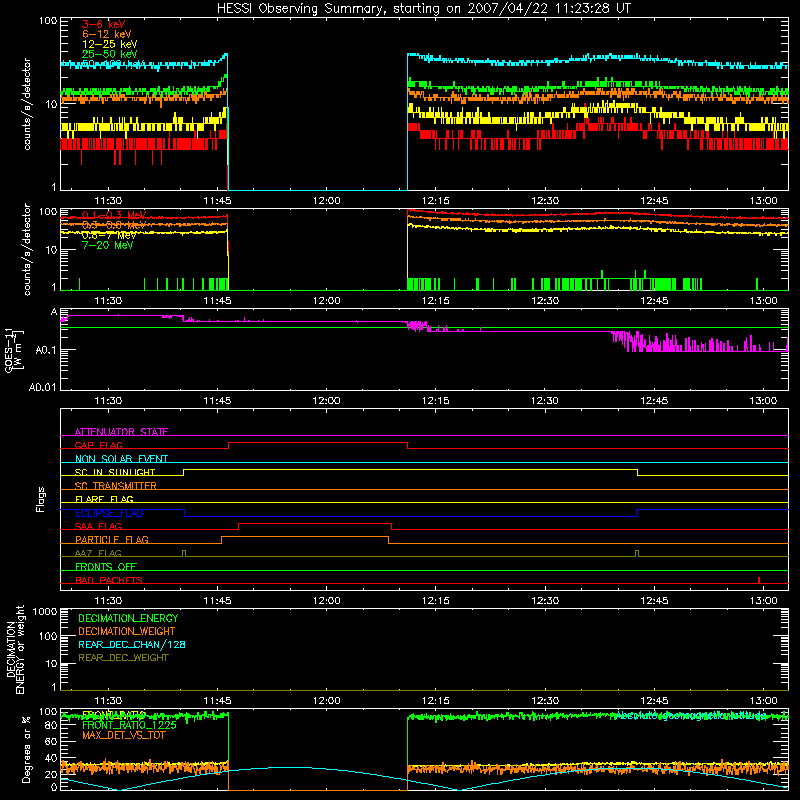Image resolution: width=800 pixels, height=800 pixels.
Task: Click the NON_SOLAR_EVENT flag label
Action: point(121,459)
